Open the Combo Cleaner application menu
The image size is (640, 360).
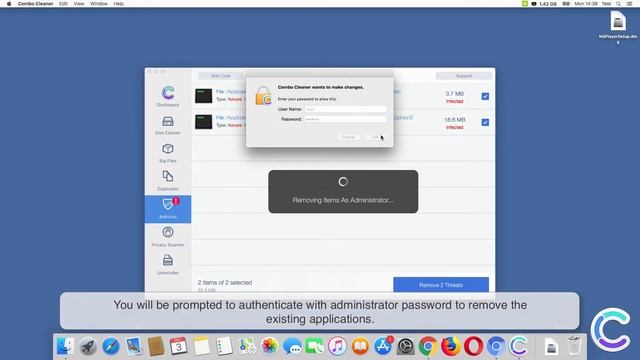36,4
